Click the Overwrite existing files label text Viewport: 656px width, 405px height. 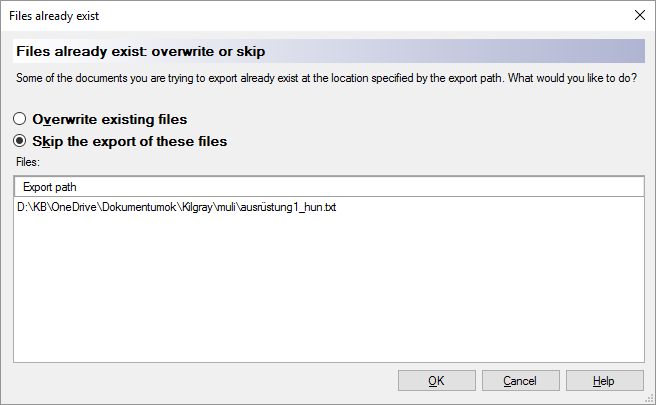109,119
